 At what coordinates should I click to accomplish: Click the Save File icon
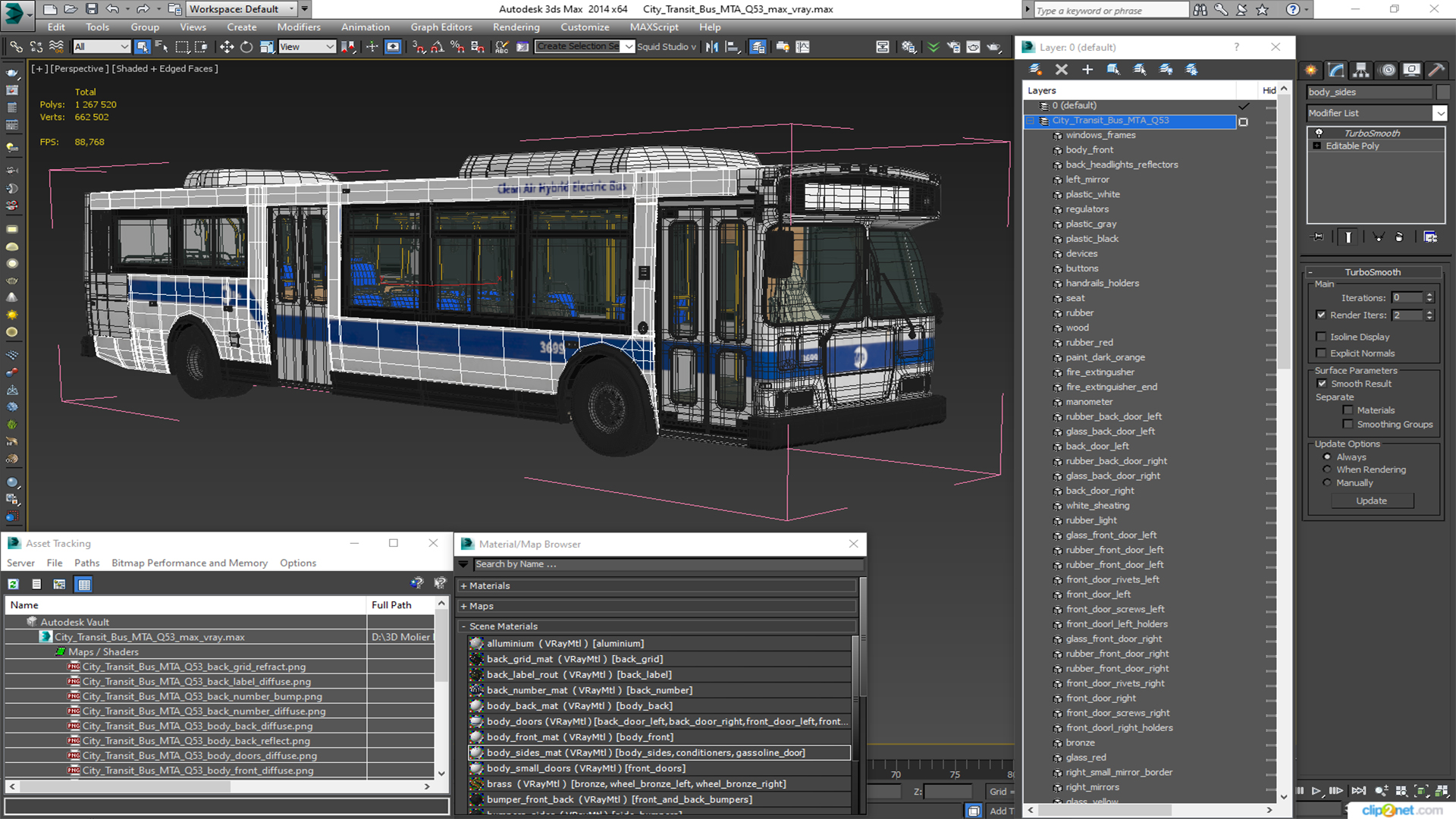point(91,9)
